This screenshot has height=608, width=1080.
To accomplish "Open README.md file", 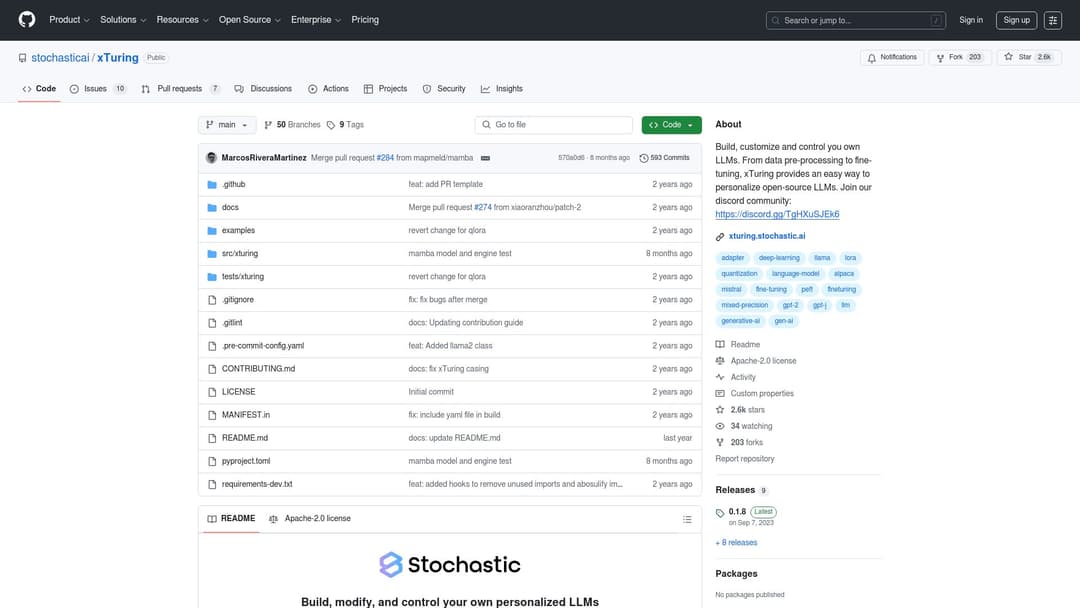I will 245,438.
